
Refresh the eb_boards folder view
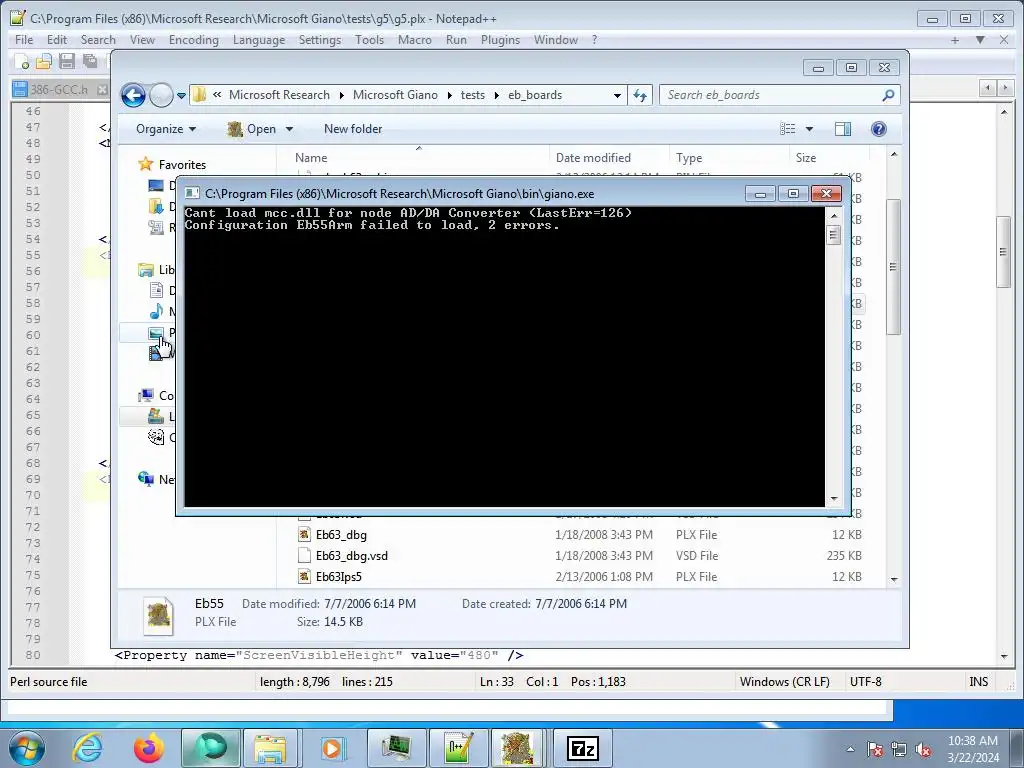[640, 95]
